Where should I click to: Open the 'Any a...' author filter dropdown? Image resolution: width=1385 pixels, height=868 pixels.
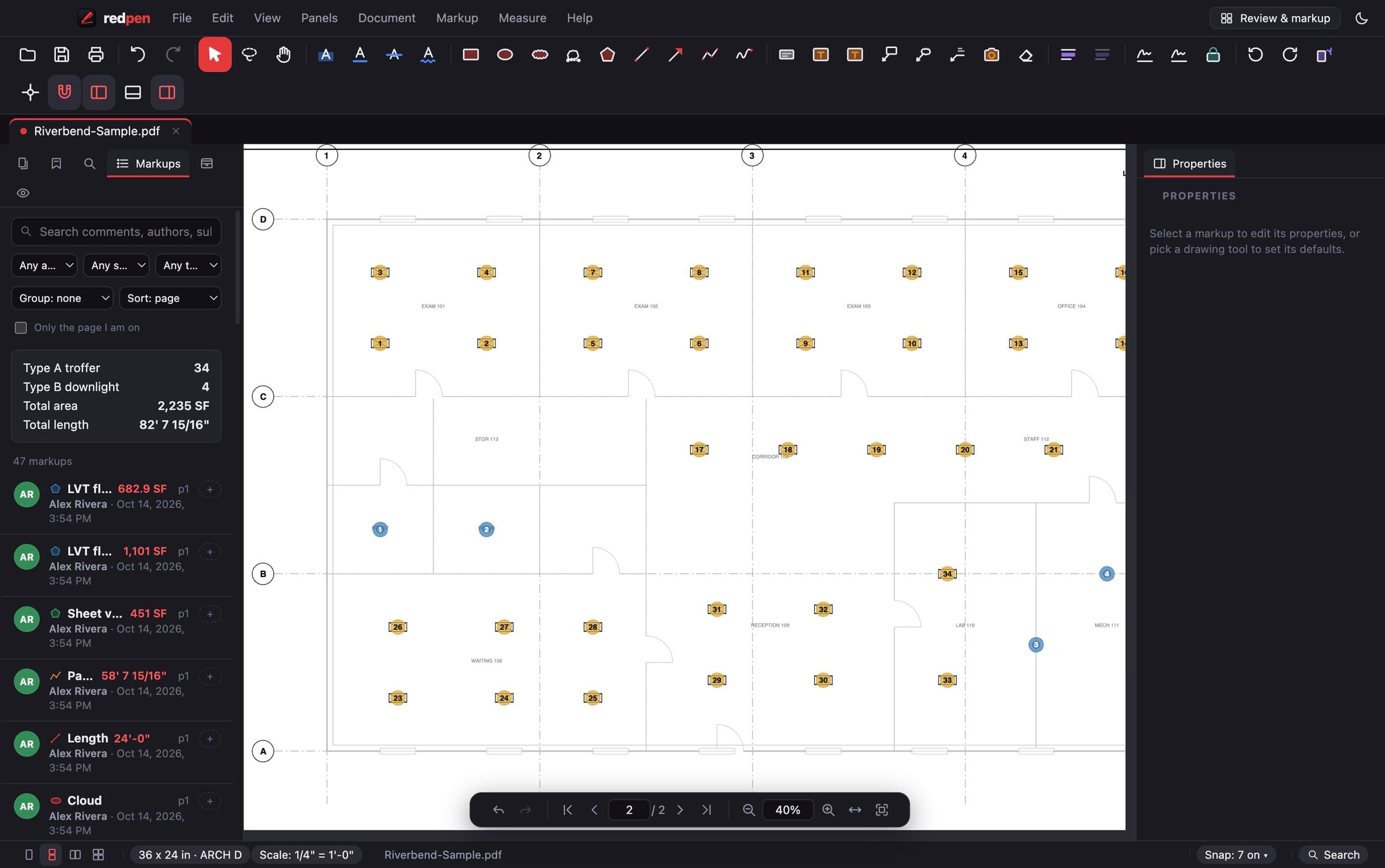tap(44, 265)
